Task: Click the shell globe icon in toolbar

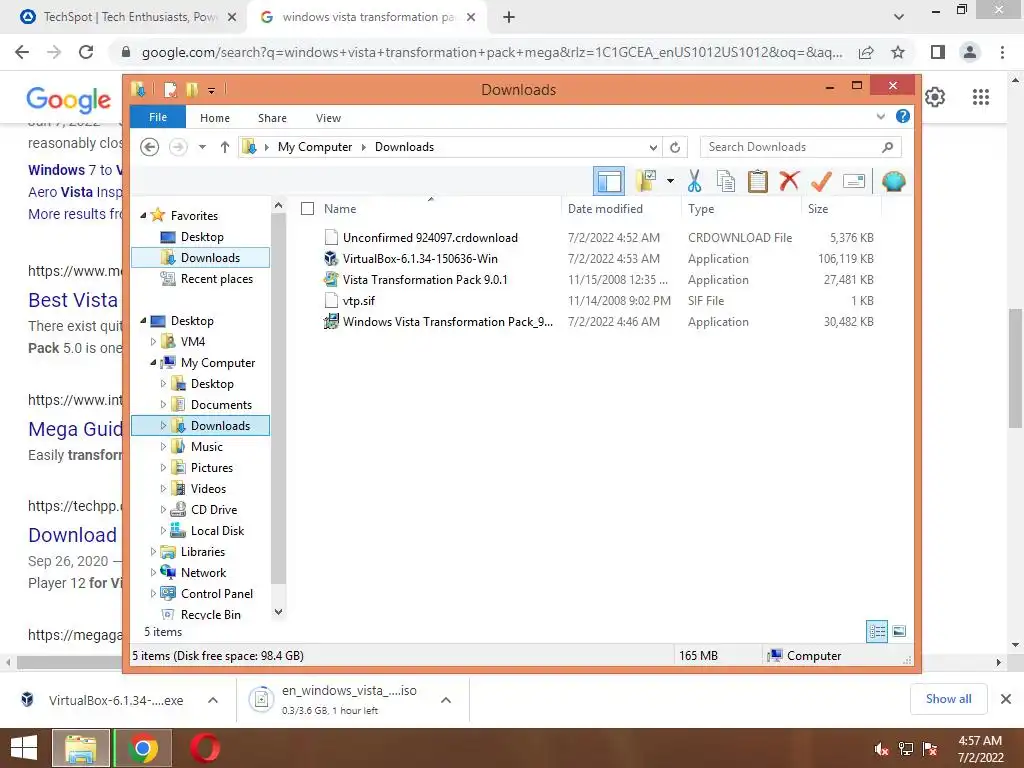Action: (893, 181)
